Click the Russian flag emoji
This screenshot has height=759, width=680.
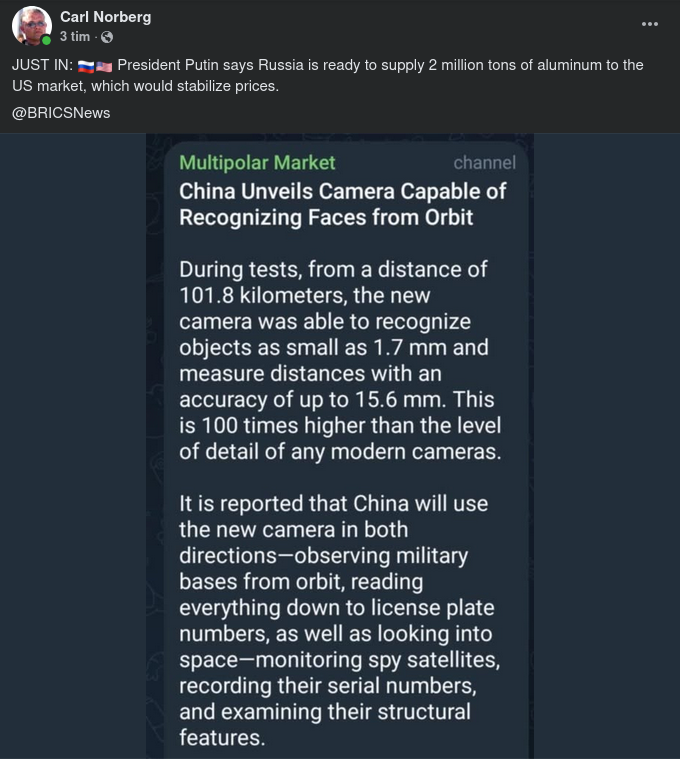(x=85, y=66)
